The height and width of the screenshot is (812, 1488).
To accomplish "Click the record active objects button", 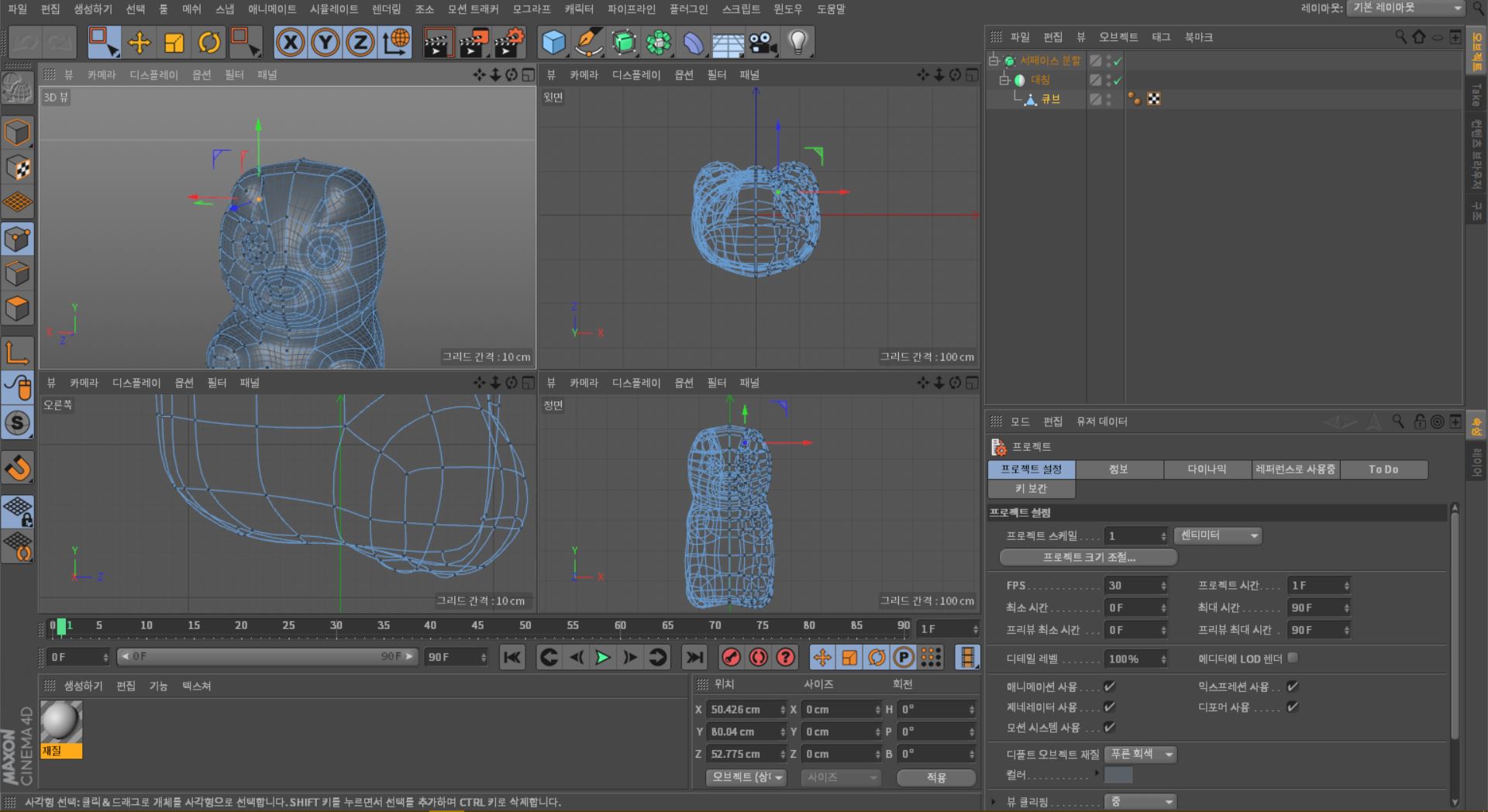I will click(731, 657).
